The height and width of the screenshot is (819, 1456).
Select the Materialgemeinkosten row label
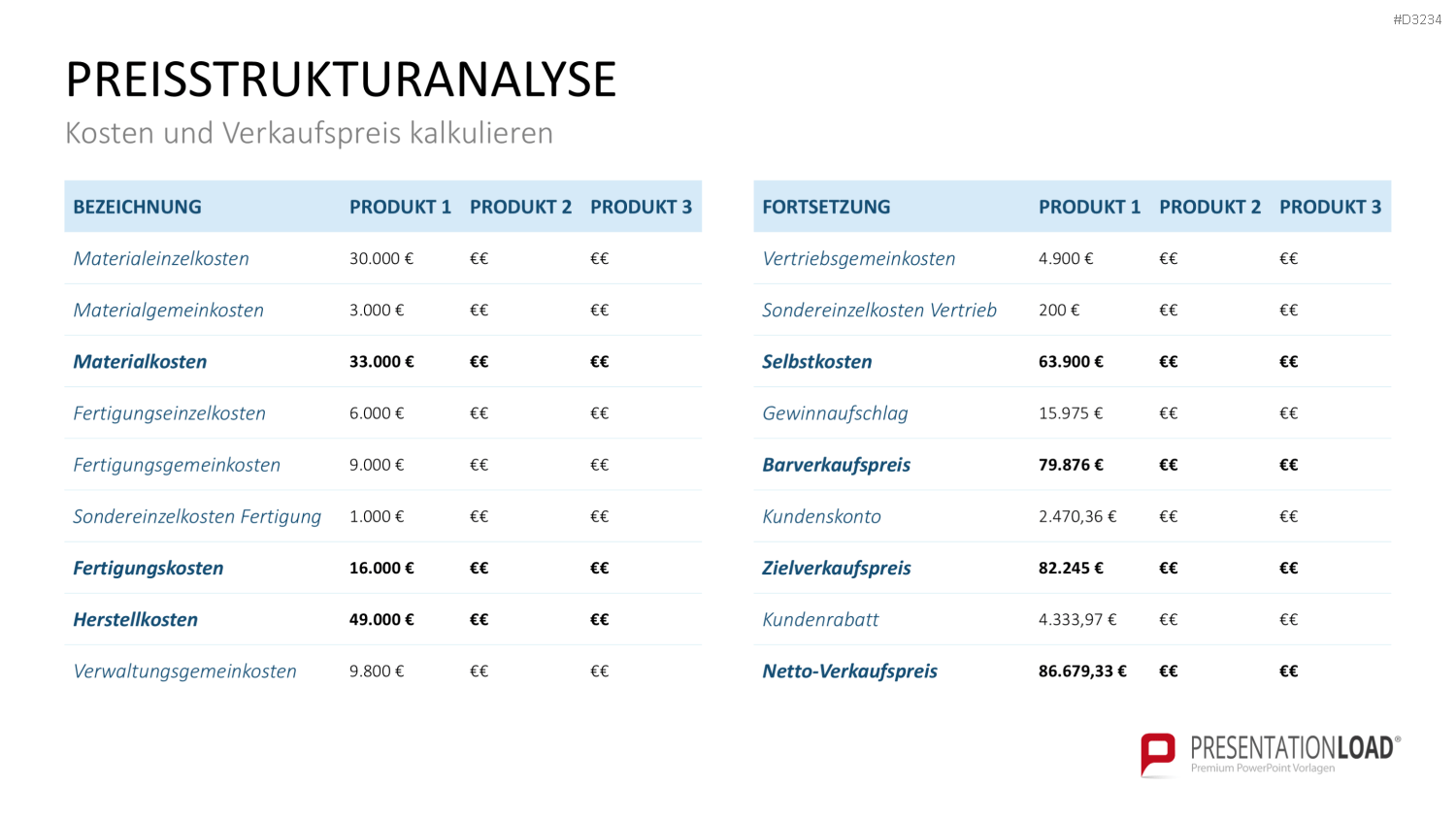coord(168,311)
